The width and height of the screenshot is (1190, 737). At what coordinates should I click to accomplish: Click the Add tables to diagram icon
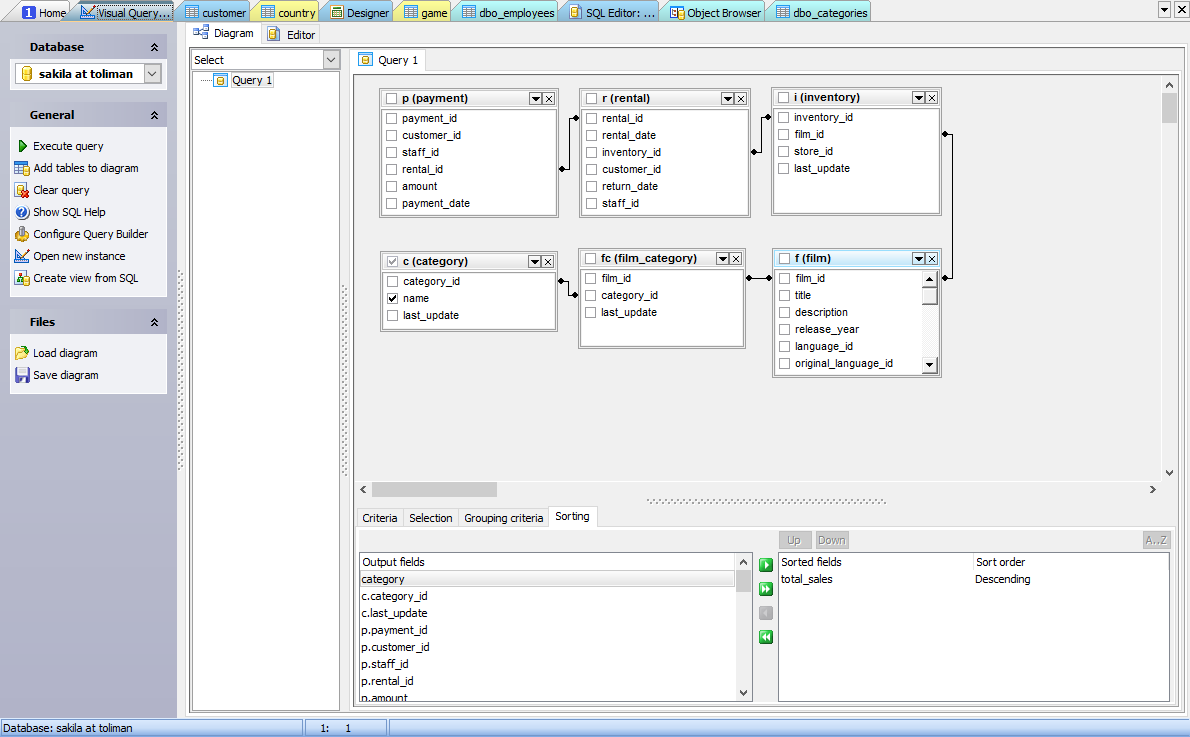tap(22, 168)
